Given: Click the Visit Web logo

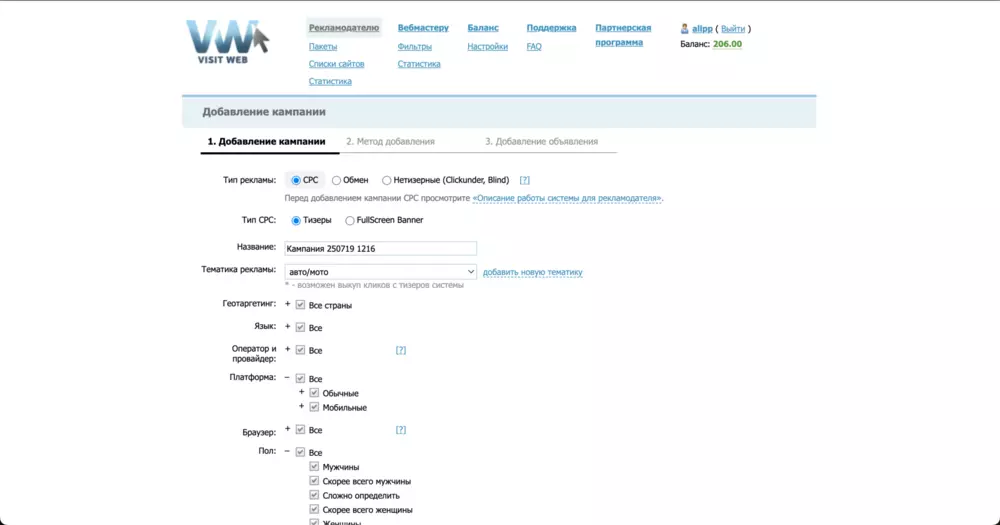Looking at the screenshot, I should [227, 41].
